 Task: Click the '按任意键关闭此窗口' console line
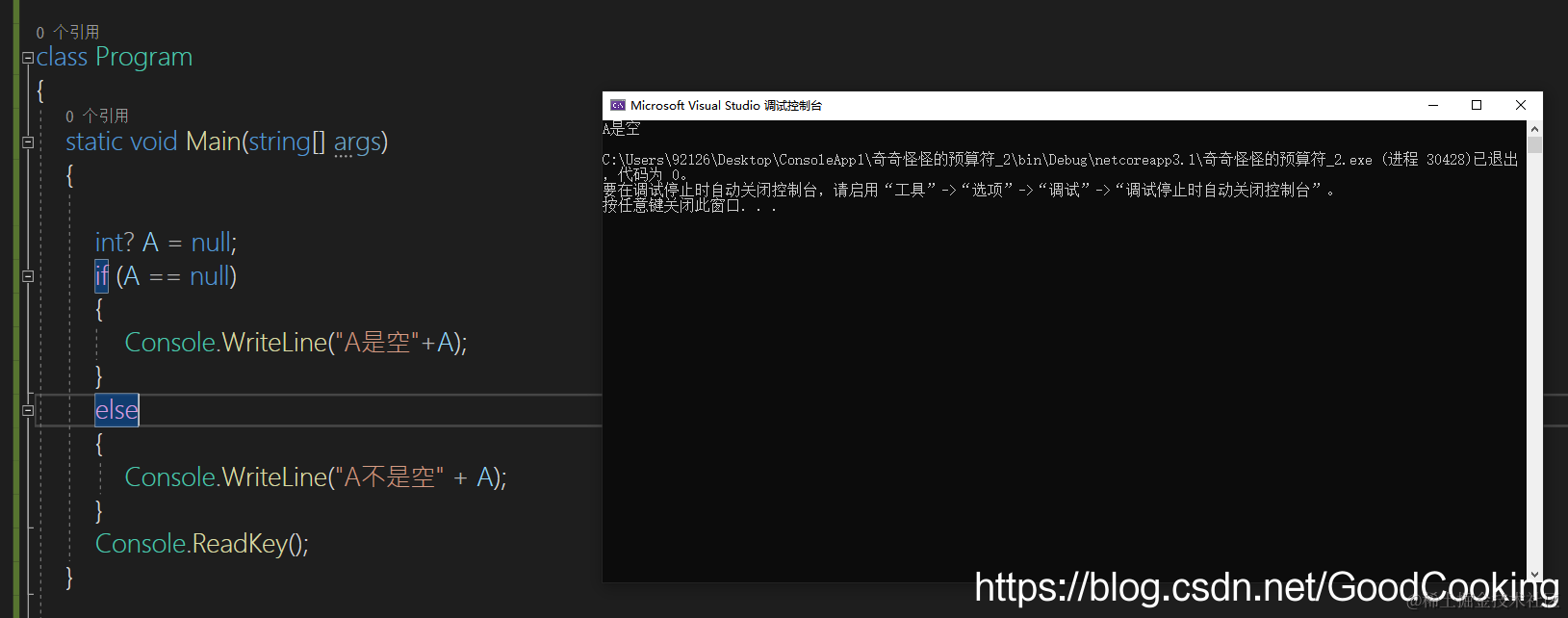click(x=689, y=205)
